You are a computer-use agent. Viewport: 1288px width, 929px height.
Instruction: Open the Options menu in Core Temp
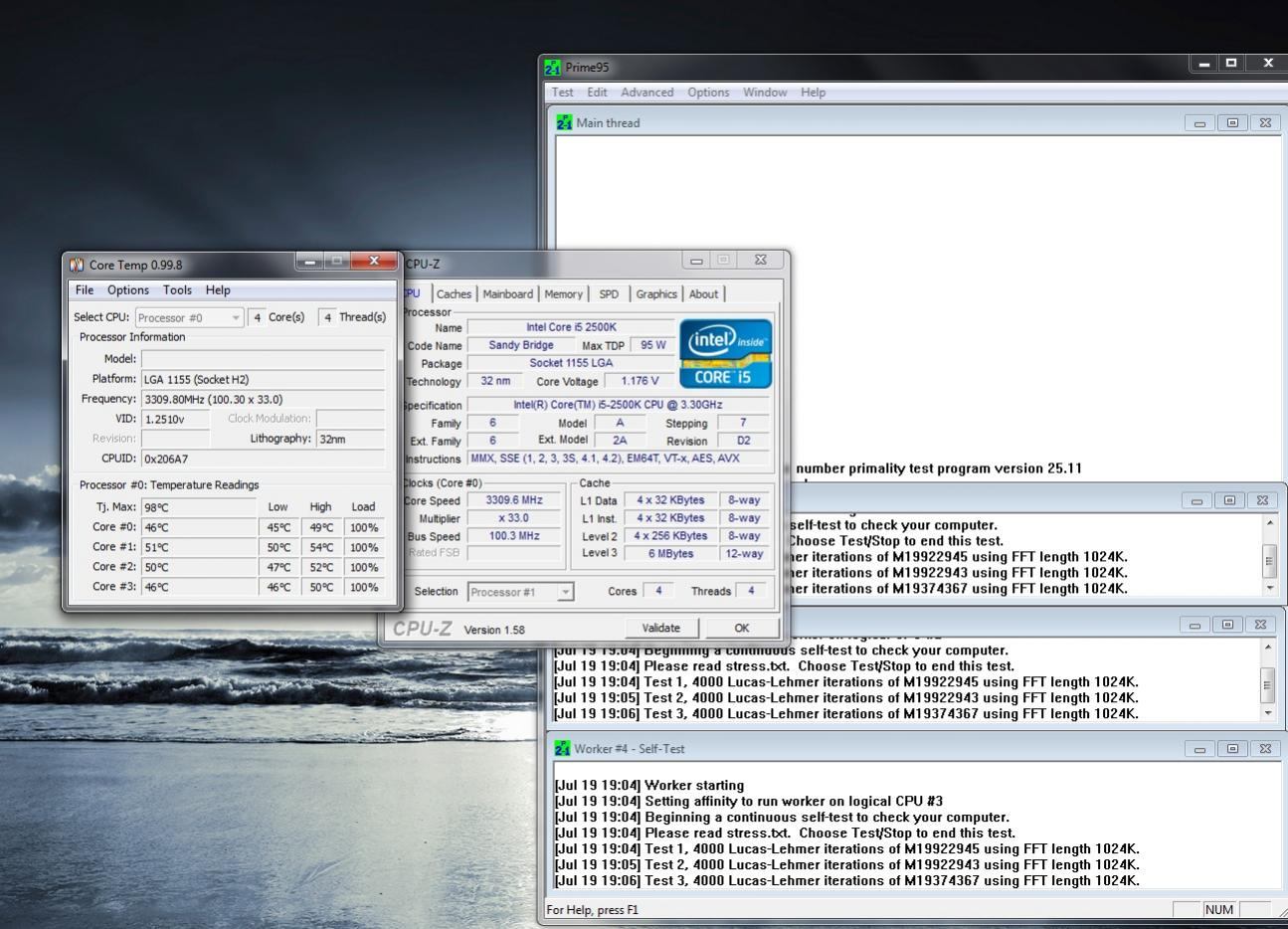[128, 290]
